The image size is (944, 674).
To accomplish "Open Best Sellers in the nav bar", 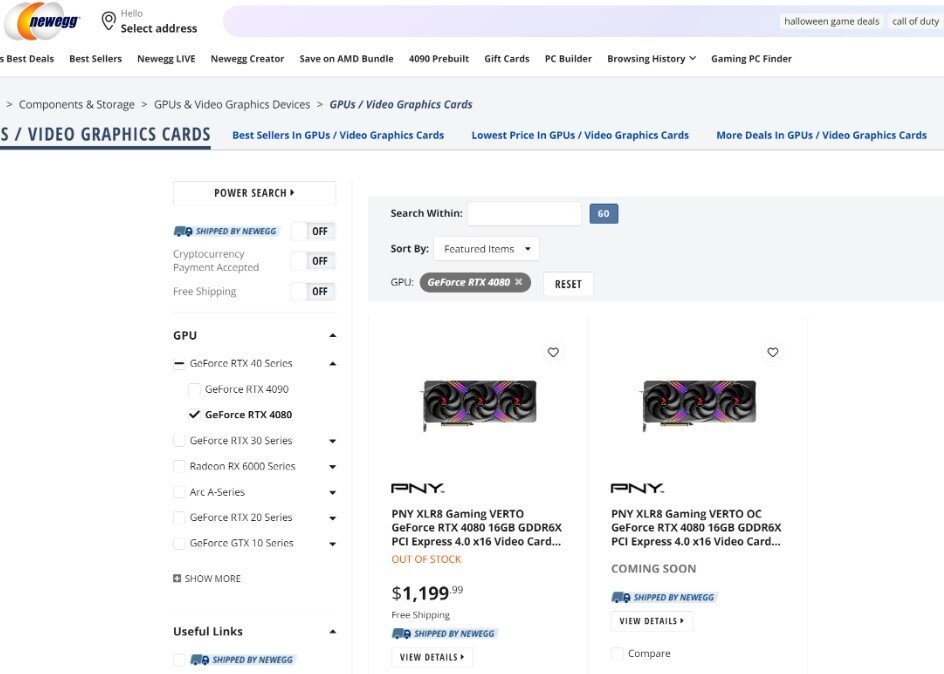I will [x=95, y=58].
